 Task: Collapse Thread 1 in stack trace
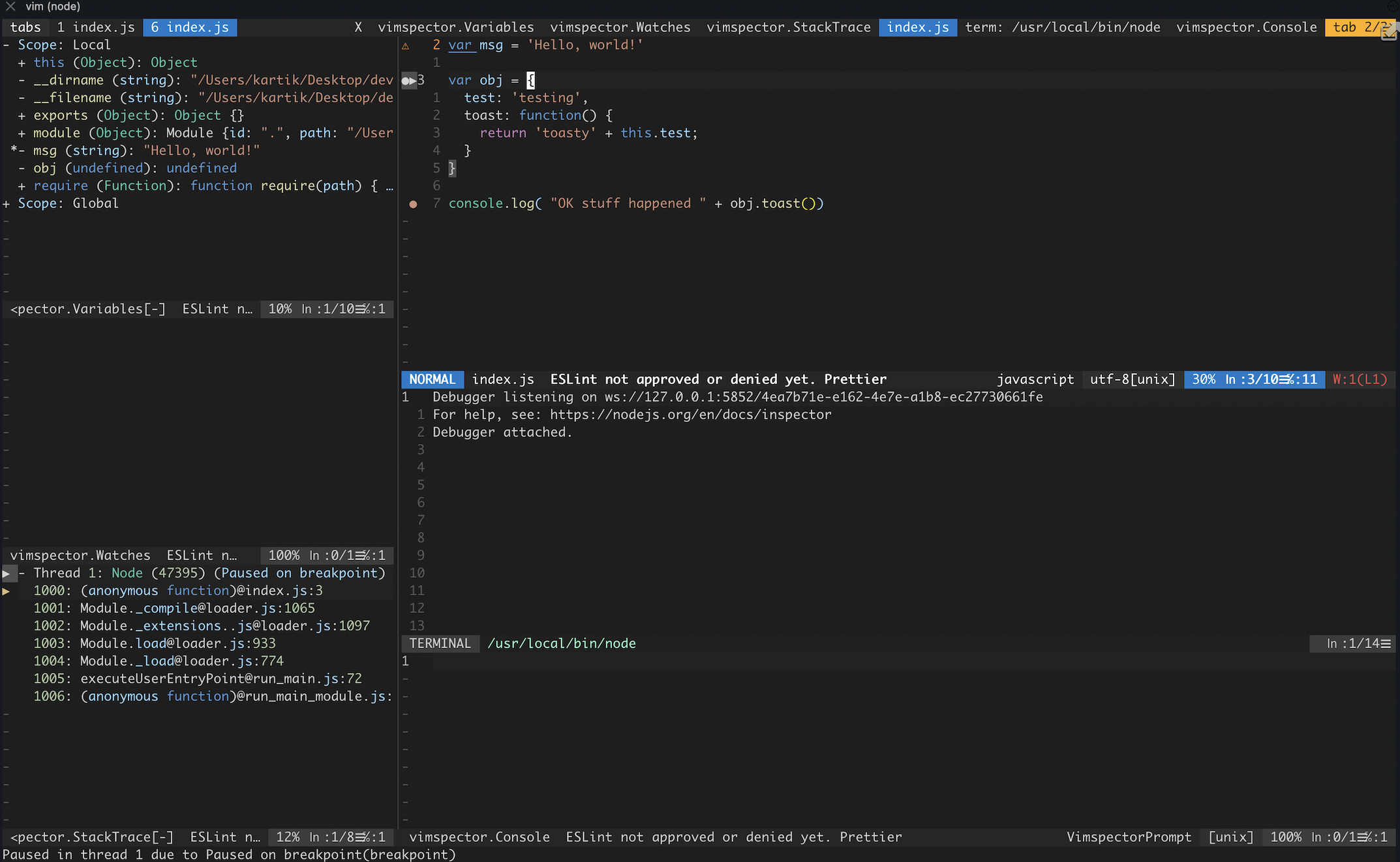coord(22,573)
